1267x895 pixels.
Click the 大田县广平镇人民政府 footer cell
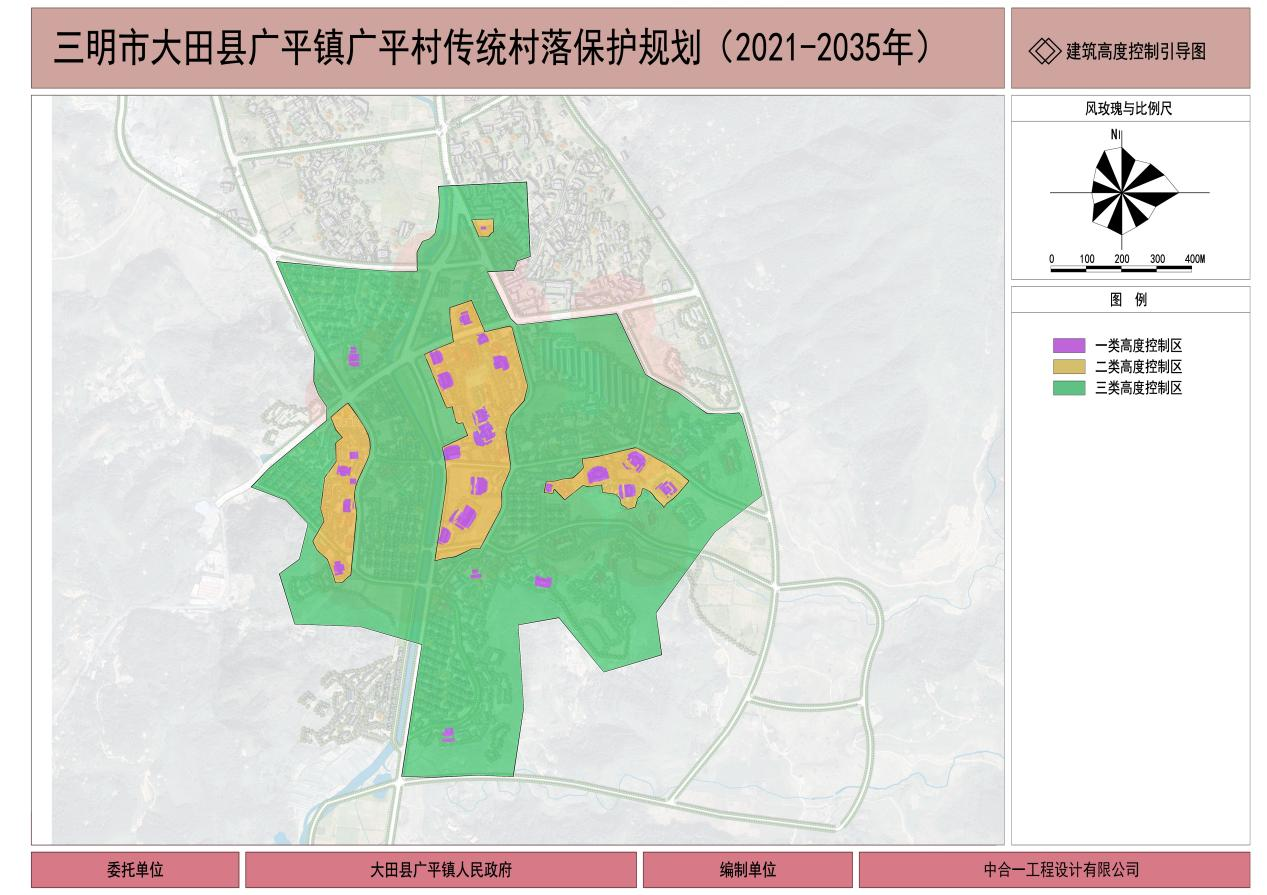click(441, 870)
